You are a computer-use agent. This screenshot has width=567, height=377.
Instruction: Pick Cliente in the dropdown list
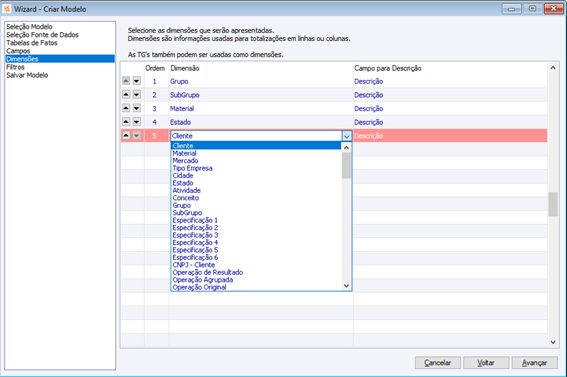coord(256,145)
